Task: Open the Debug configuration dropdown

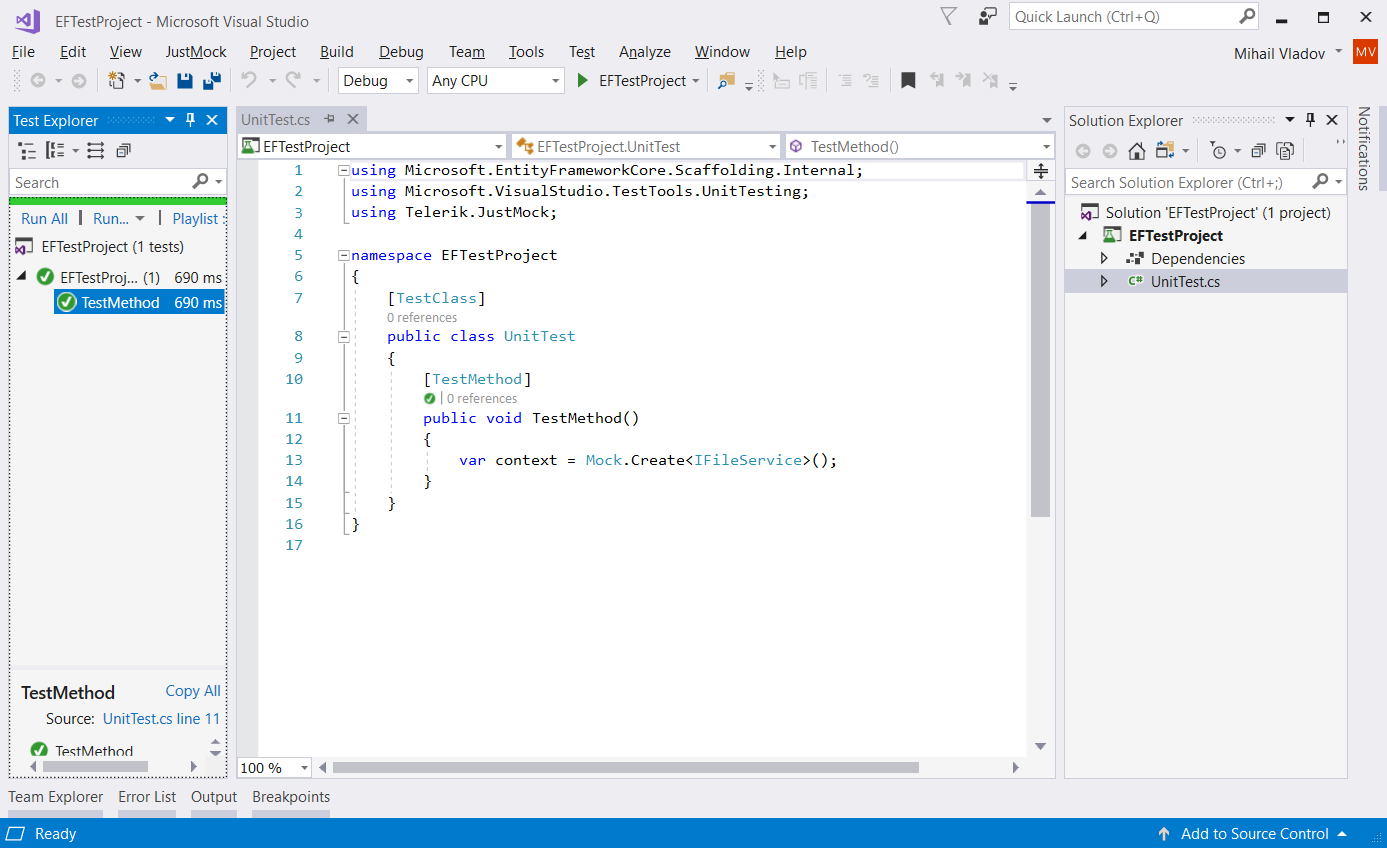Action: (378, 81)
